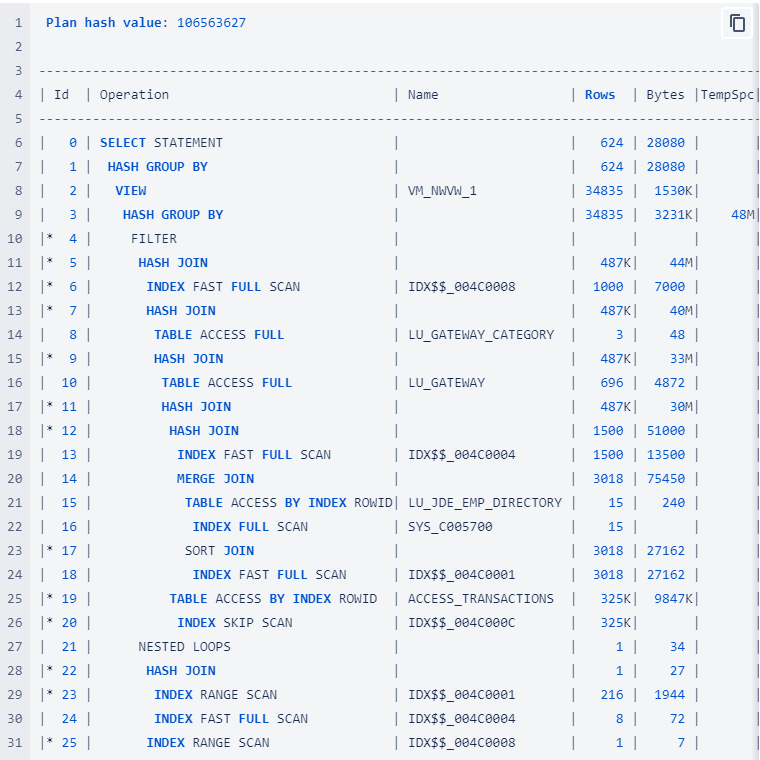
Task: Click the ACCESS_TRANSACTIONS table name
Action: 480,599
